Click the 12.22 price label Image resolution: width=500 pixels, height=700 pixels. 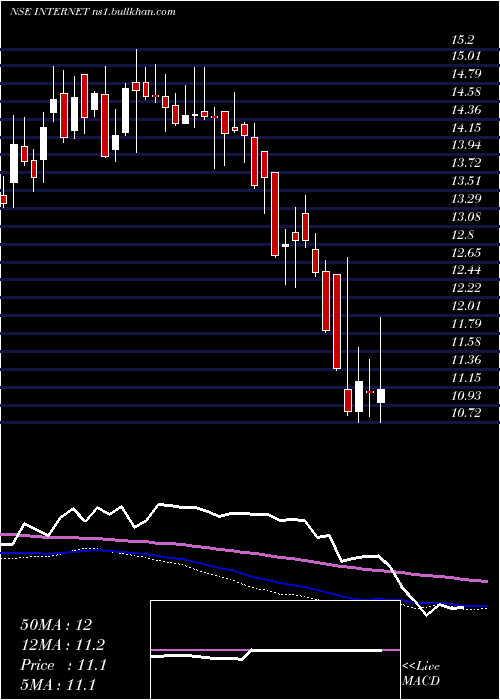click(x=466, y=288)
